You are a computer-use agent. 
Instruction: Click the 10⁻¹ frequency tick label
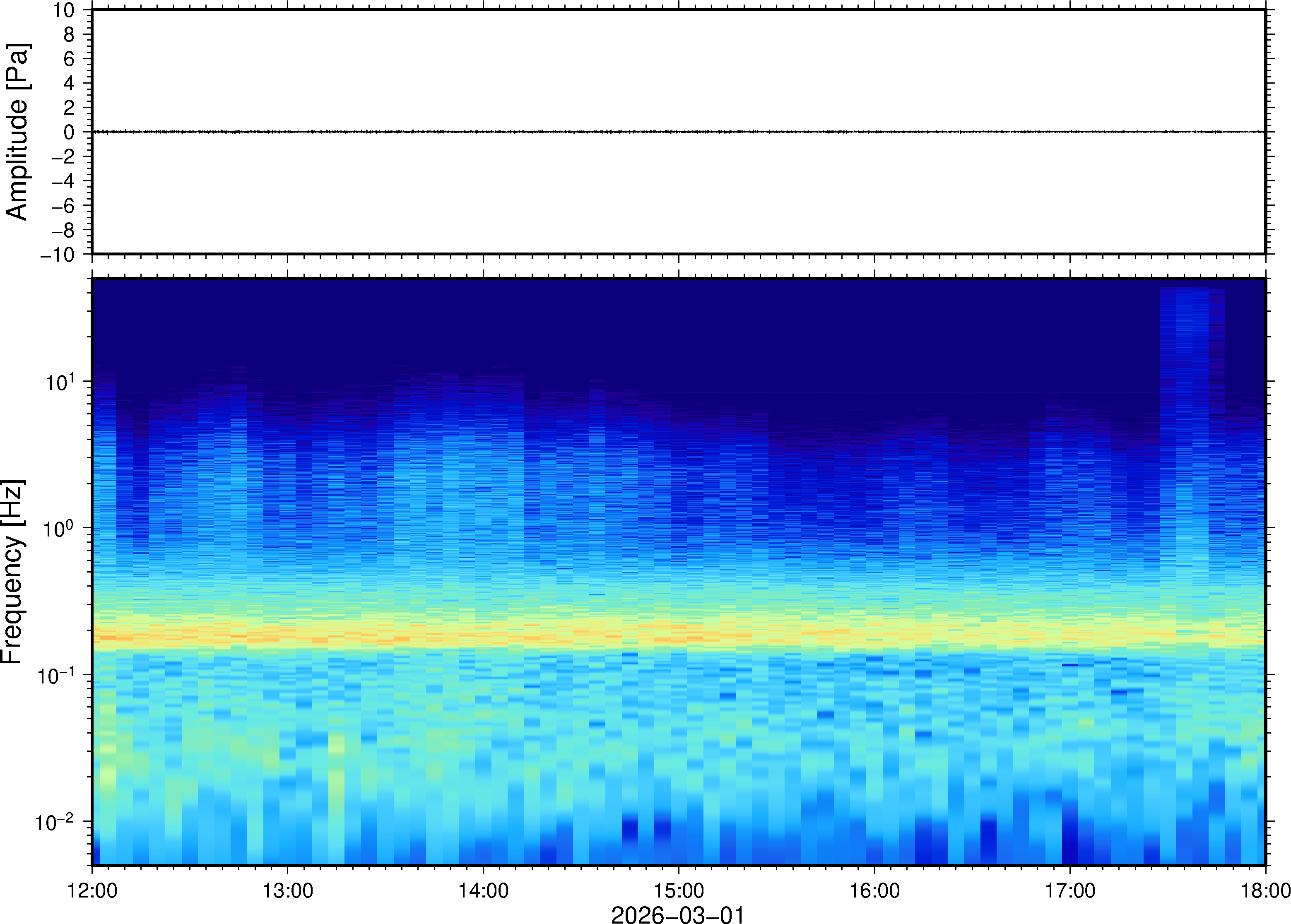56,676
